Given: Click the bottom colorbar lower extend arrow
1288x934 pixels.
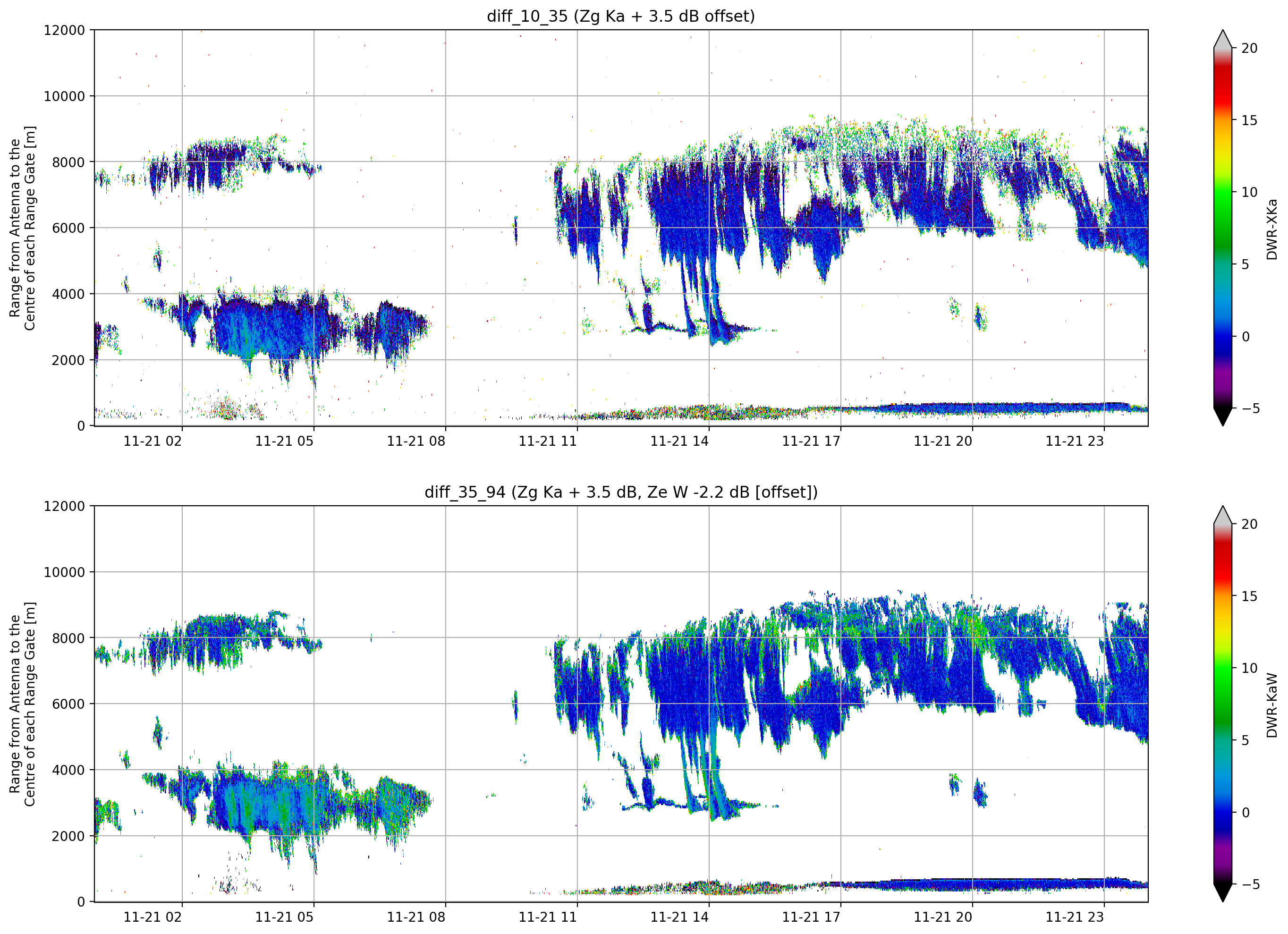Looking at the screenshot, I should point(1223,893).
